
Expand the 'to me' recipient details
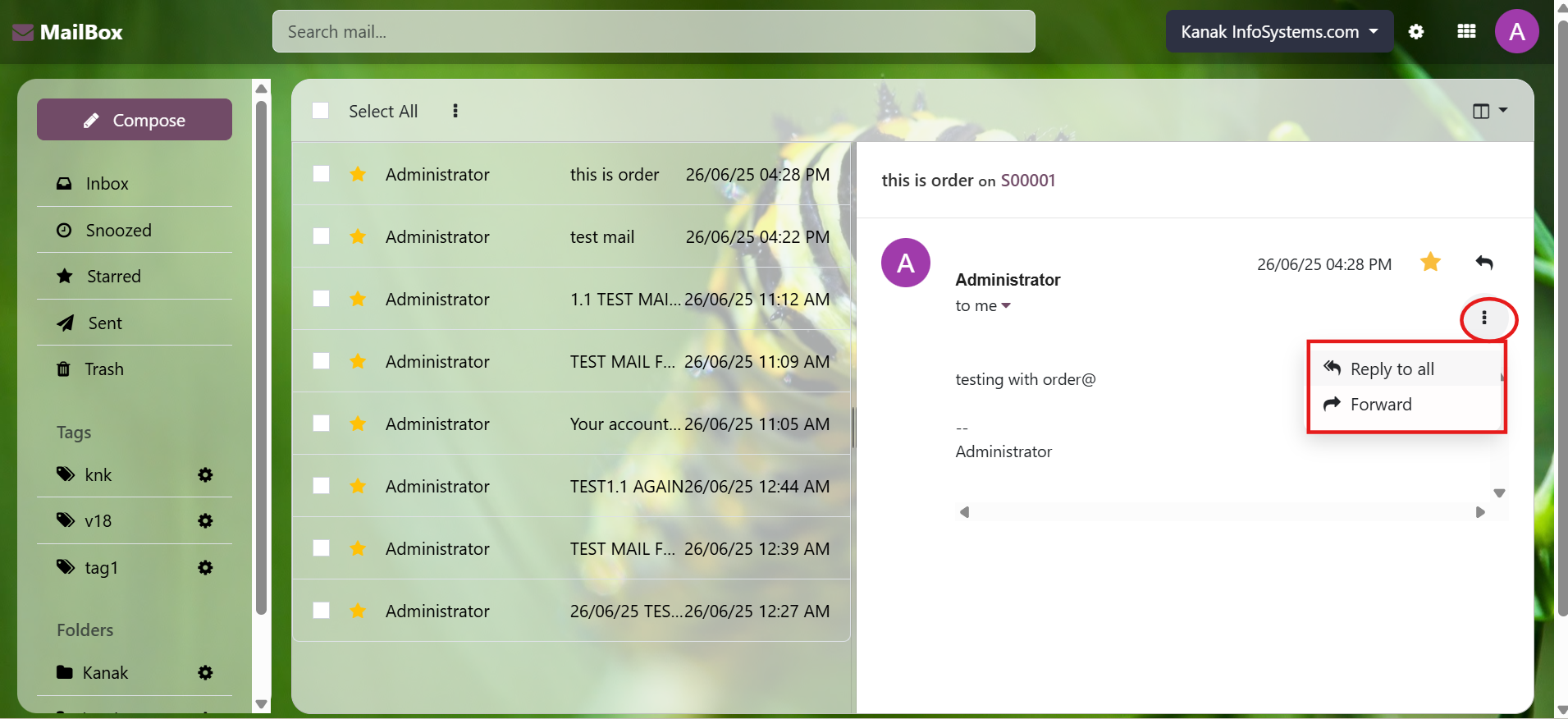pos(983,305)
